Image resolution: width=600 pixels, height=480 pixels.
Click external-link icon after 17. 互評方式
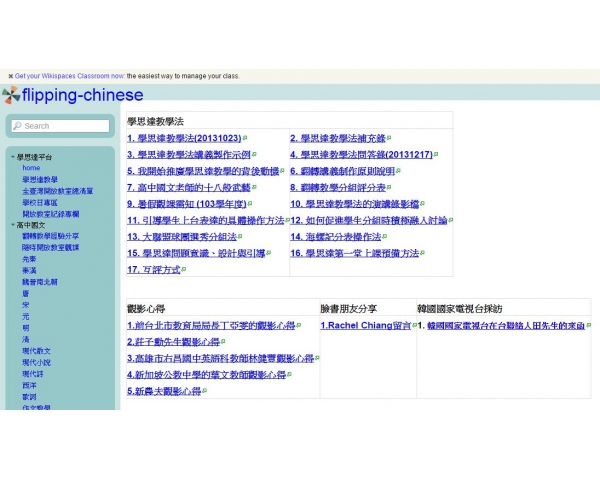[184, 269]
